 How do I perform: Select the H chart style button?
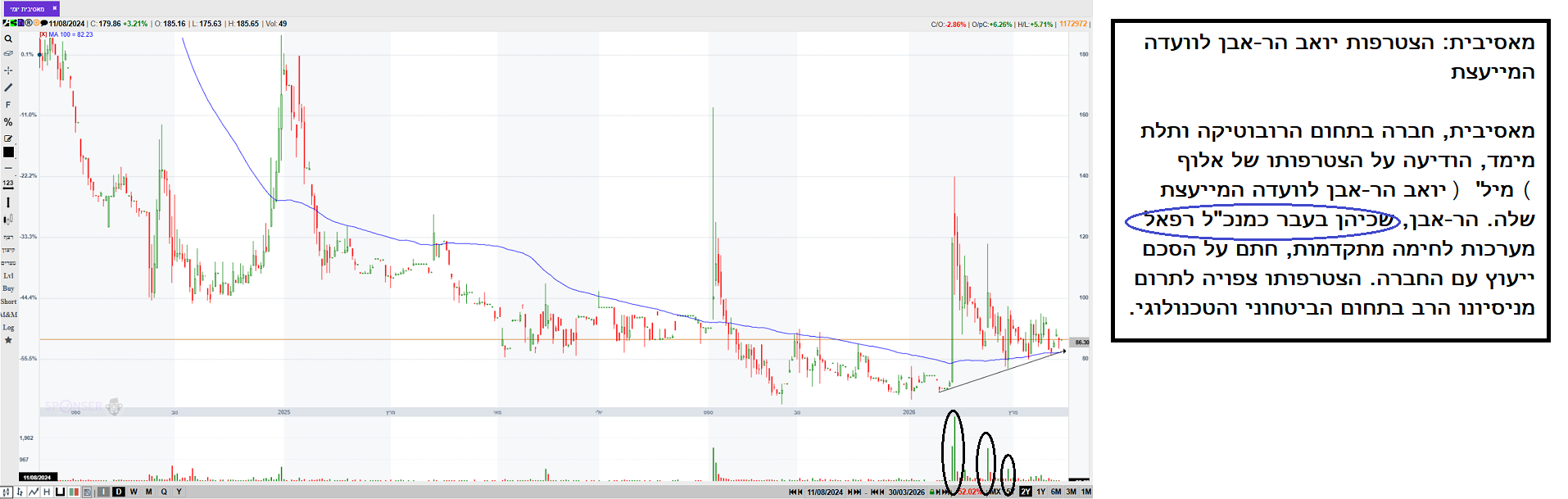(x=47, y=492)
